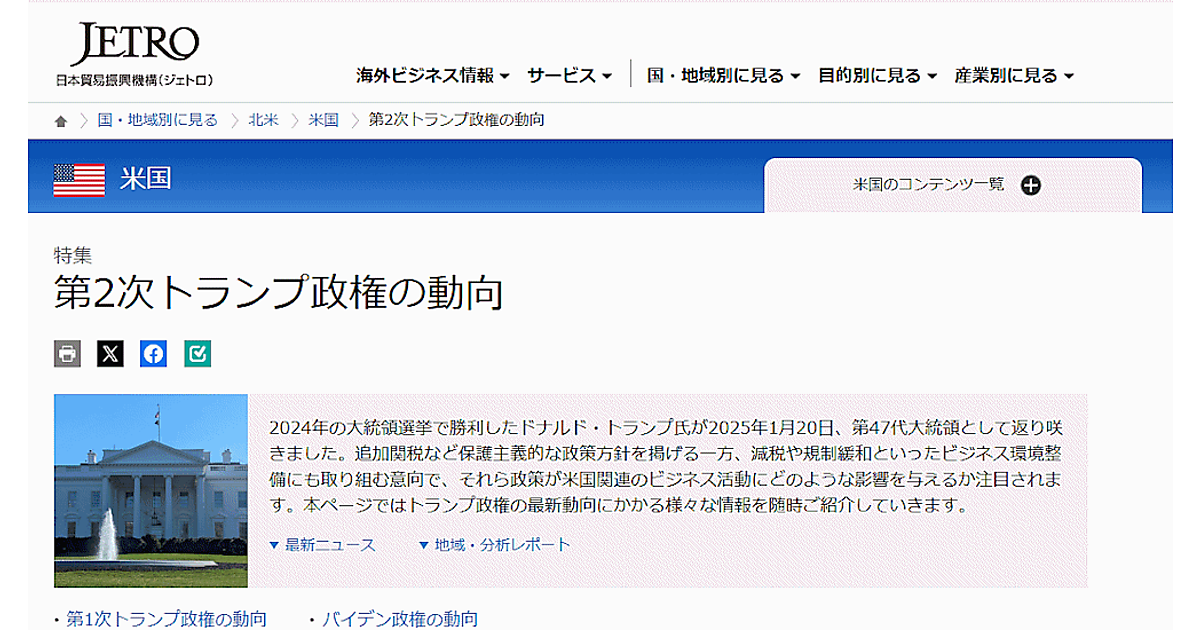Click the White House photo thumbnail

[x=151, y=490]
